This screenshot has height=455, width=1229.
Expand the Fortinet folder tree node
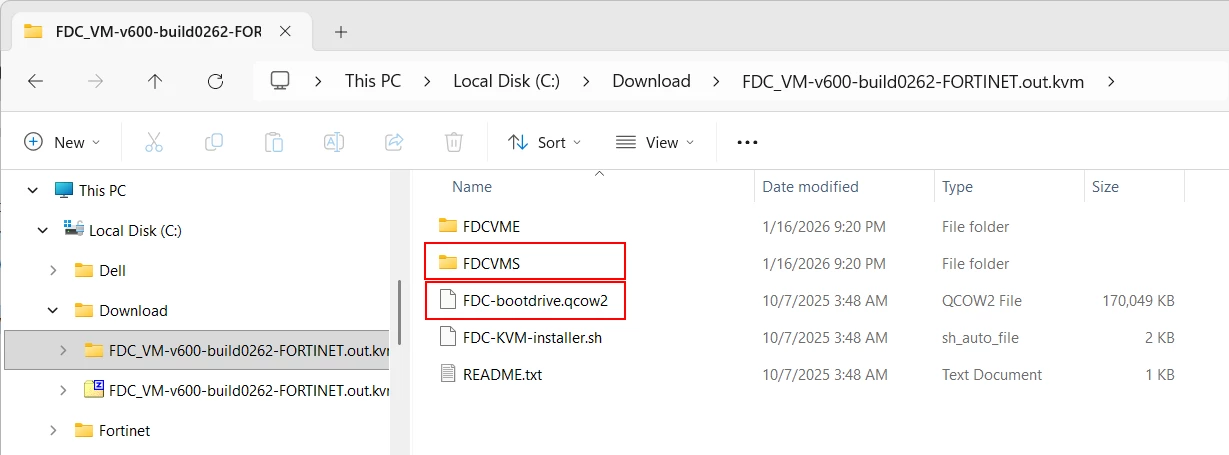(53, 430)
